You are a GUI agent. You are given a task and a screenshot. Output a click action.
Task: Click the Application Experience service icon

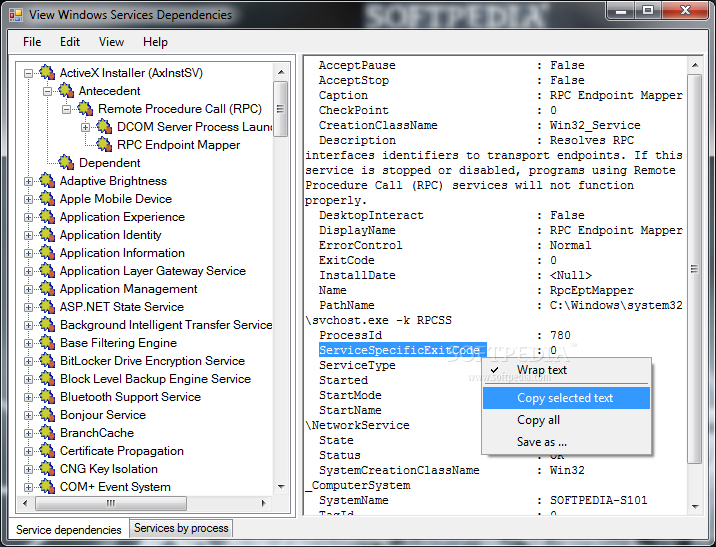coord(47,216)
